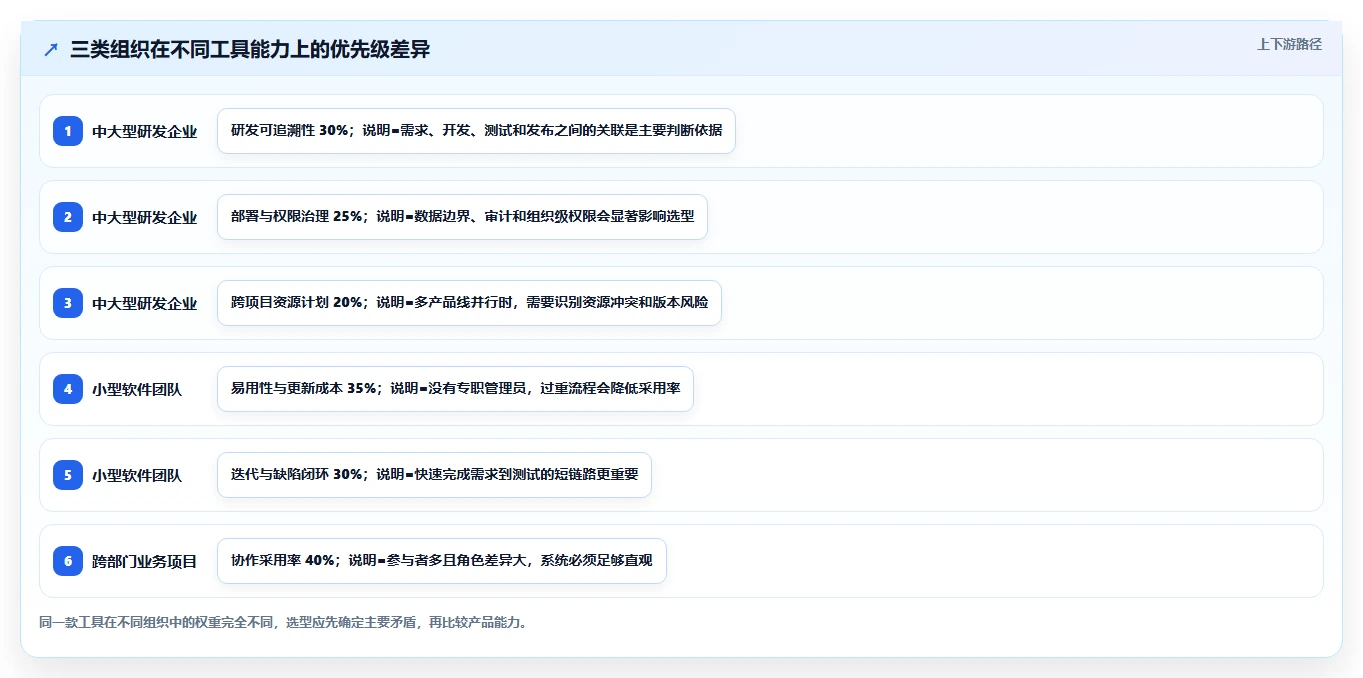Click number badge 6
Image resolution: width=1363 pixels, height=678 pixels.
68,561
